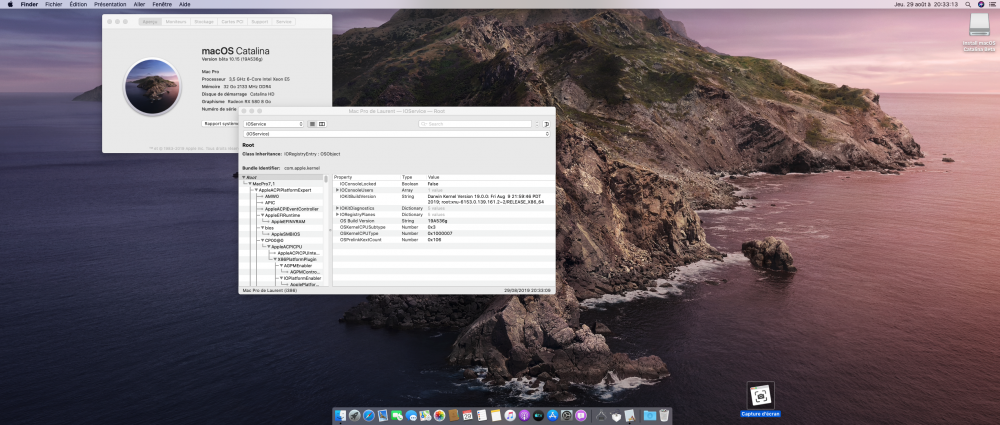
Task: Collapse the MacPro7,1 tree node
Action: [x=250, y=184]
